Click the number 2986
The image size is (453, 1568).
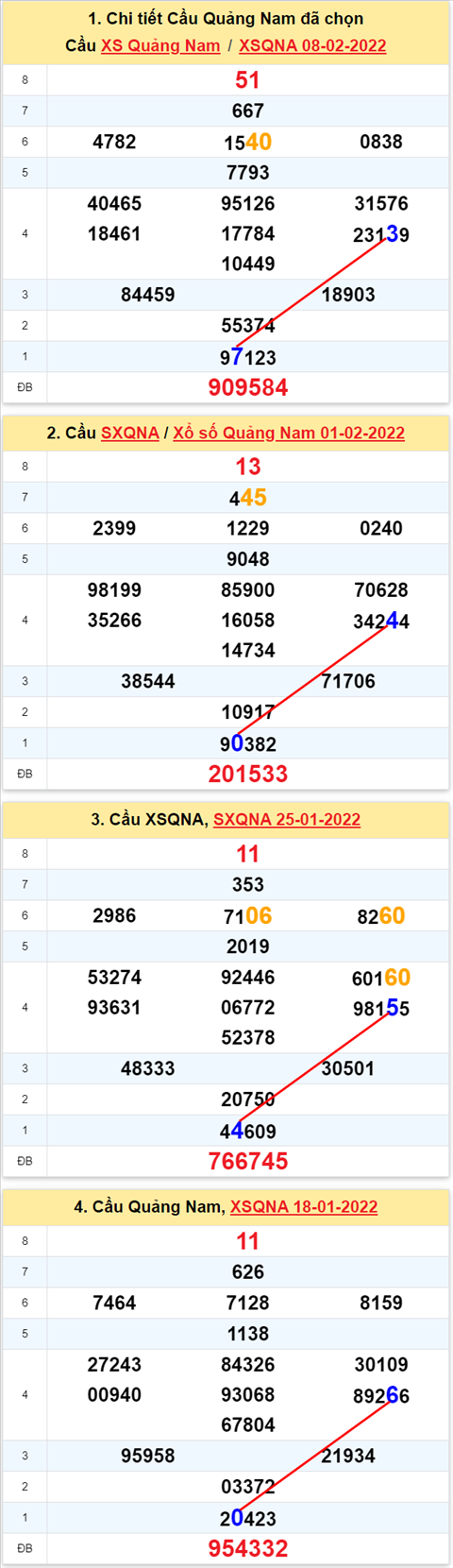pos(114,915)
